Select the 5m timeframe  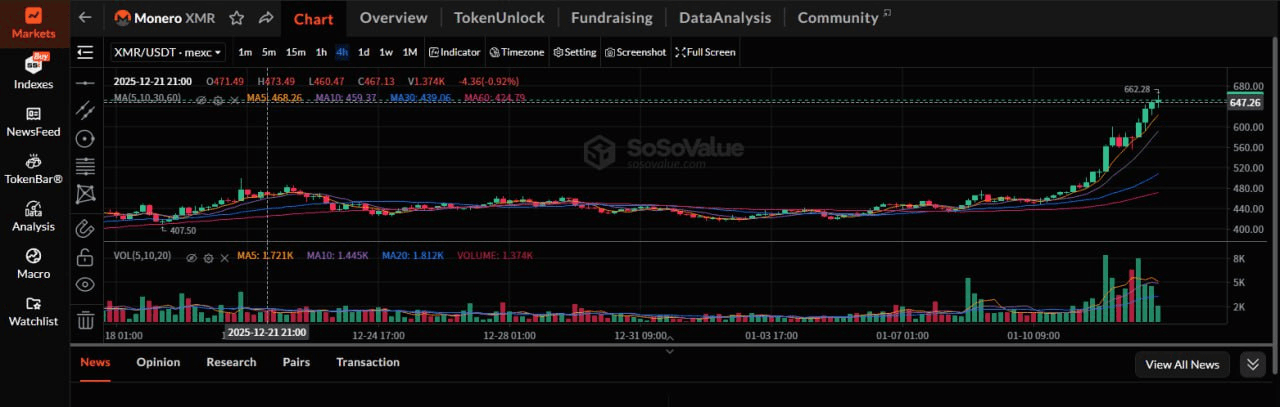pyautogui.click(x=269, y=52)
